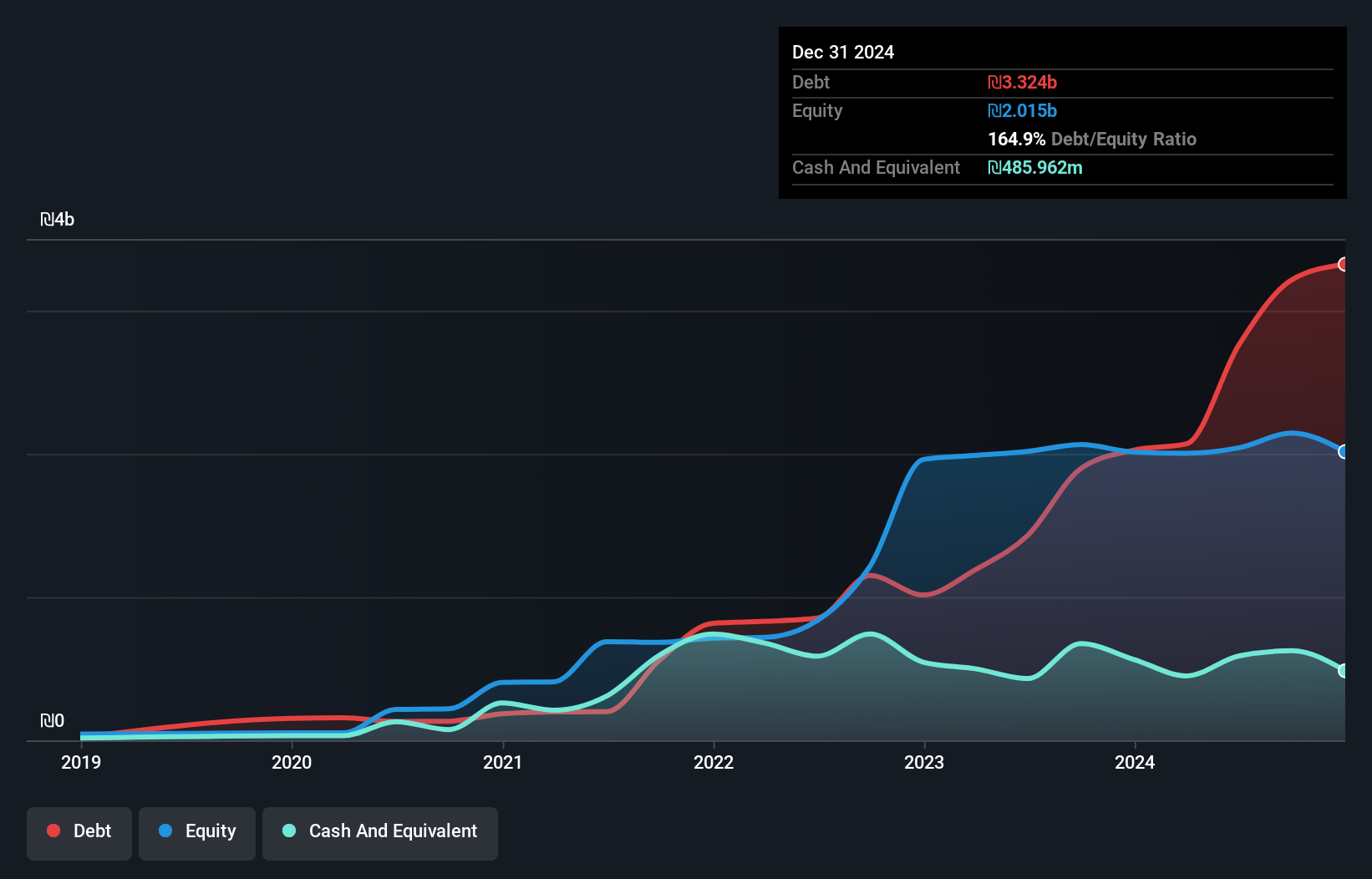1372x879 pixels.
Task: Click the Equity row label in tooltip
Action: coord(817,110)
